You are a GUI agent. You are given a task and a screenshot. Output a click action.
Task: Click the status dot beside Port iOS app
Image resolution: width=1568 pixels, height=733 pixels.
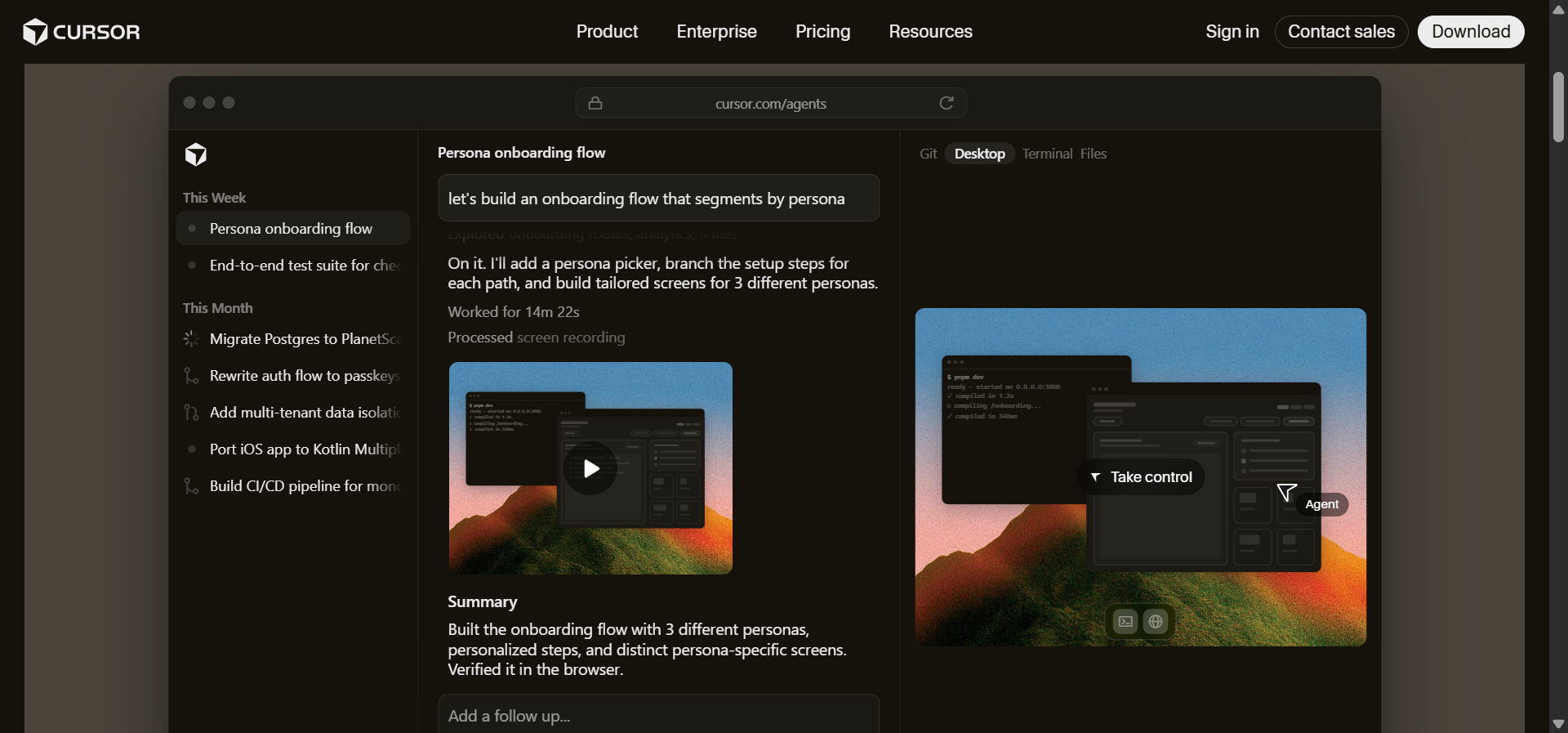pyautogui.click(x=191, y=449)
